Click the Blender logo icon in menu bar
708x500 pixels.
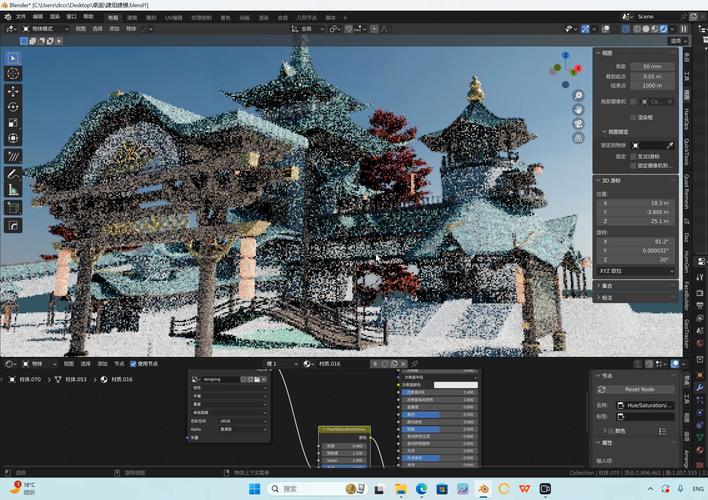(8, 17)
